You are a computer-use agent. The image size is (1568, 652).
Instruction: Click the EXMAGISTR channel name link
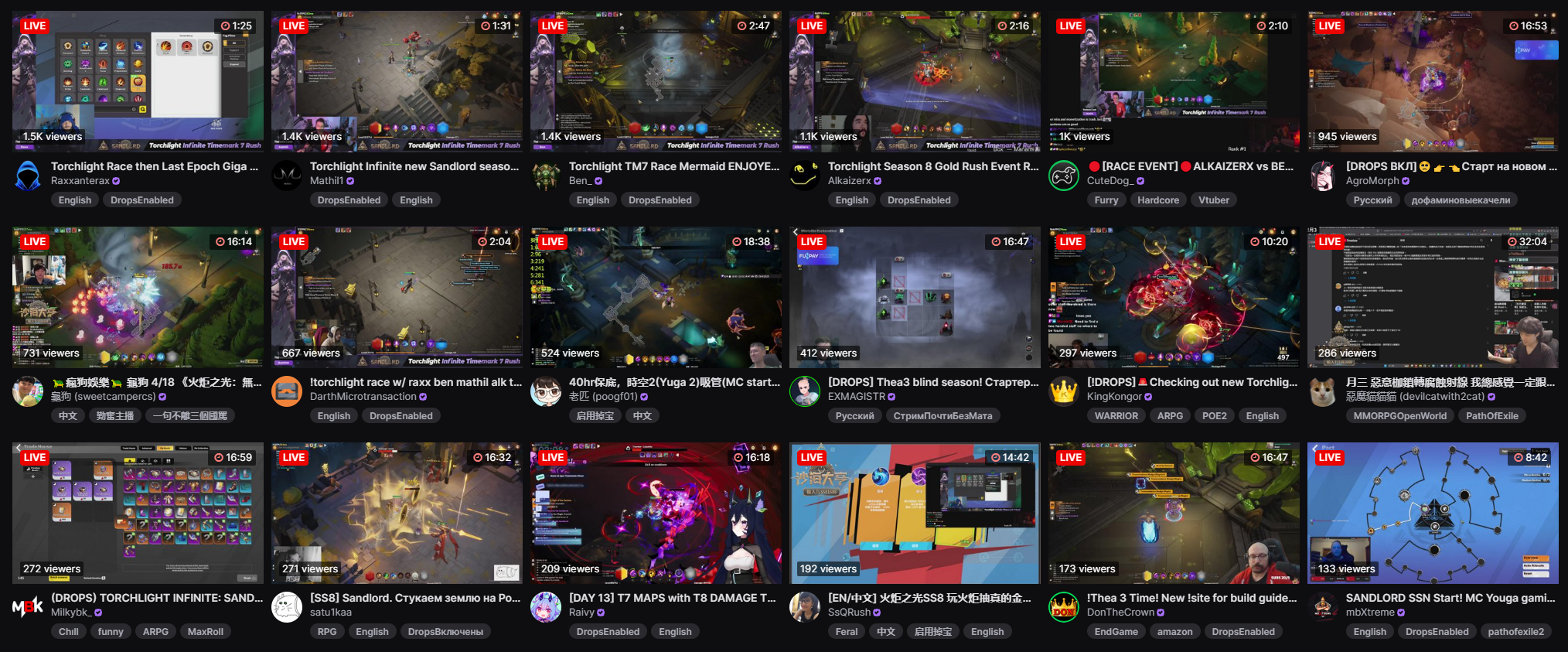(857, 396)
